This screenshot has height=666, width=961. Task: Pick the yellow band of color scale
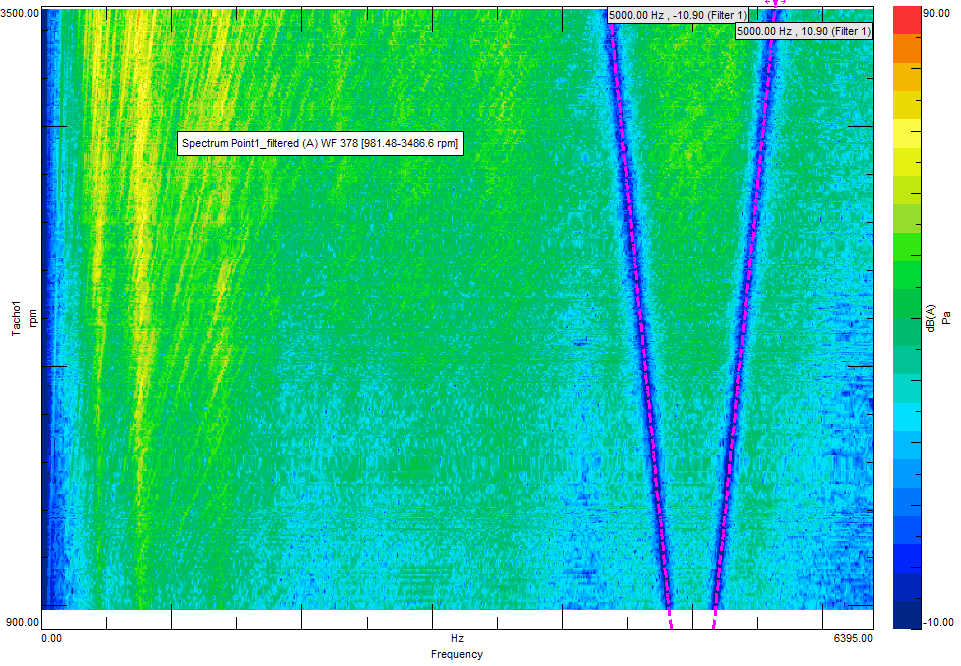point(907,134)
